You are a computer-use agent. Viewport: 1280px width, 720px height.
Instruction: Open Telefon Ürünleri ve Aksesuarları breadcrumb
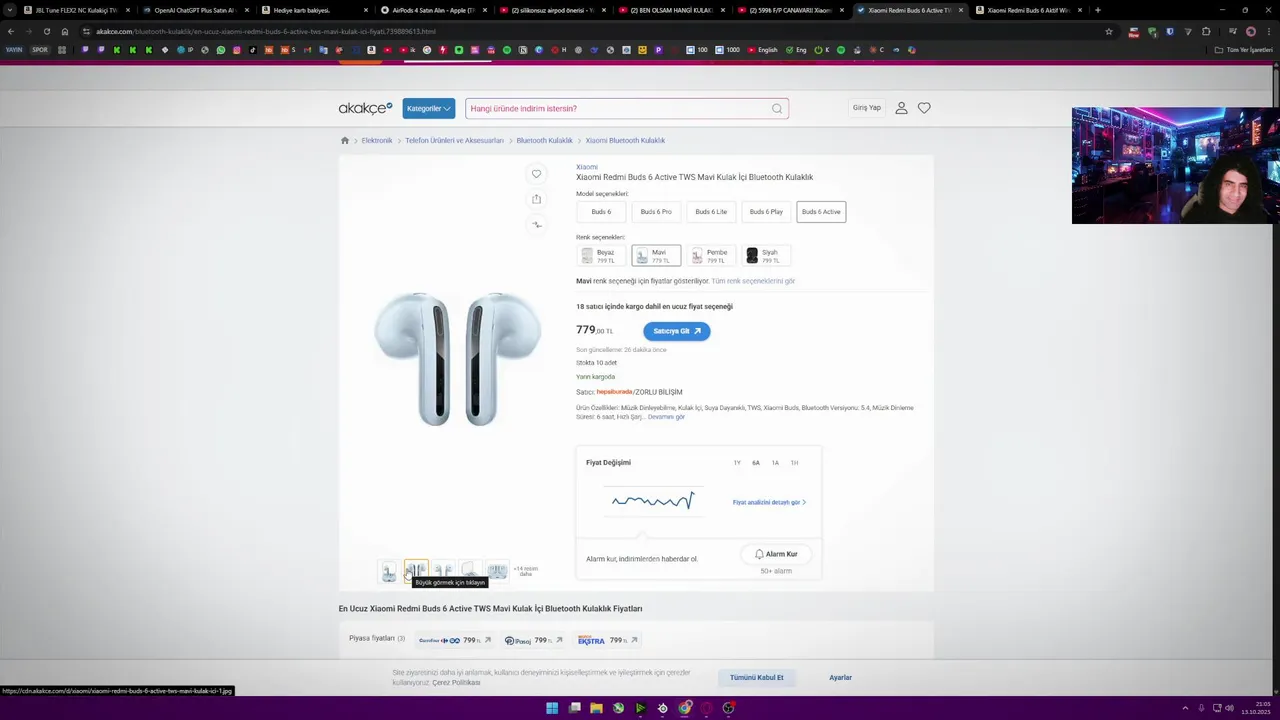[x=454, y=141]
